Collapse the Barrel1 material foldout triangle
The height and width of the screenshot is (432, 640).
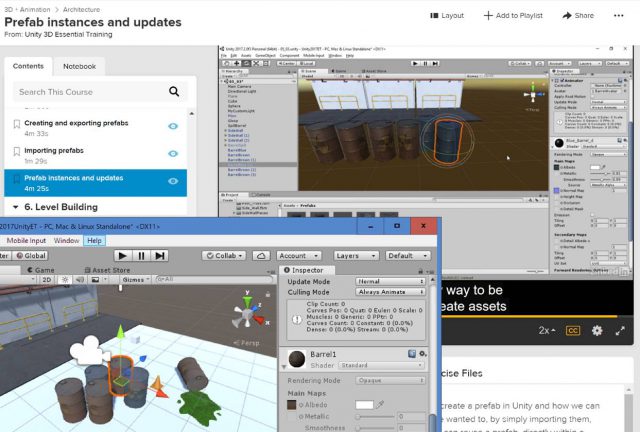[284, 367]
